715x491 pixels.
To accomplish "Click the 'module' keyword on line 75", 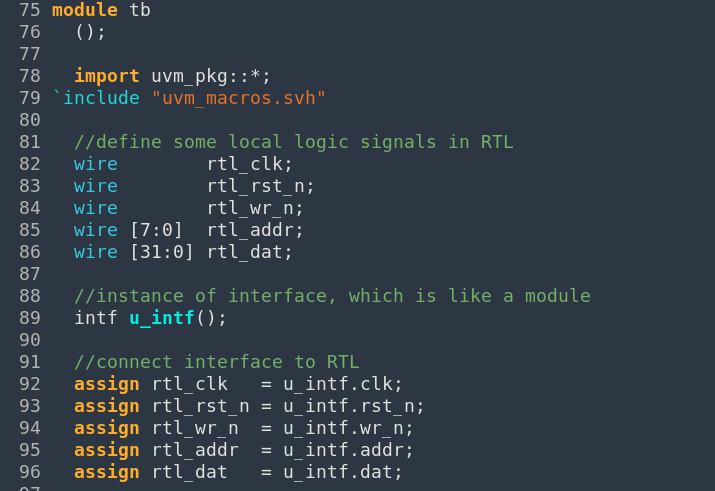I will tap(85, 10).
